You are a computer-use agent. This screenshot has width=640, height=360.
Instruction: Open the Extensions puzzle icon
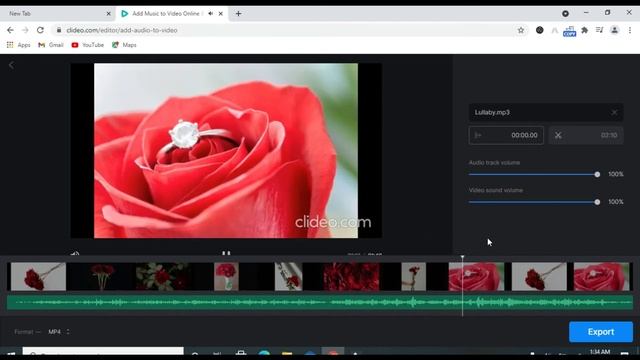click(x=584, y=30)
